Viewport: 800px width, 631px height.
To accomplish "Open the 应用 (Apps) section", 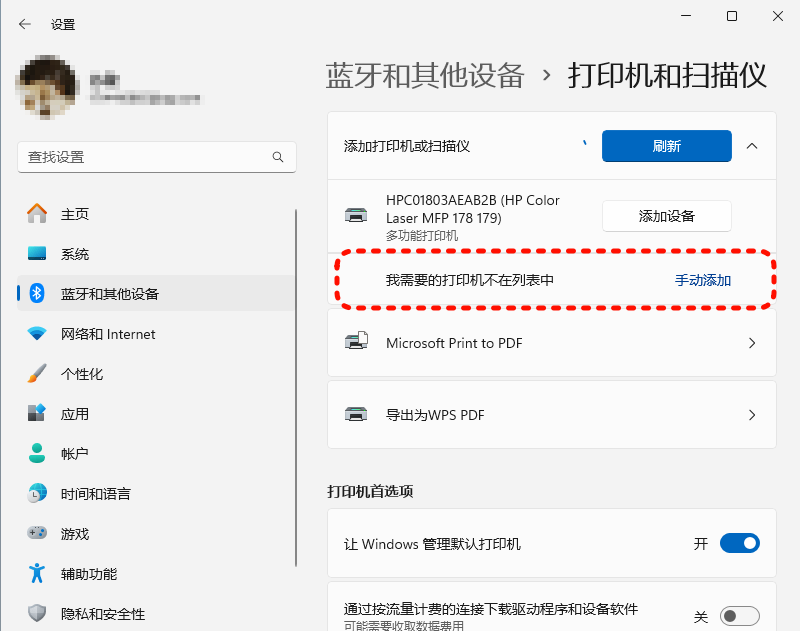I will (34, 413).
